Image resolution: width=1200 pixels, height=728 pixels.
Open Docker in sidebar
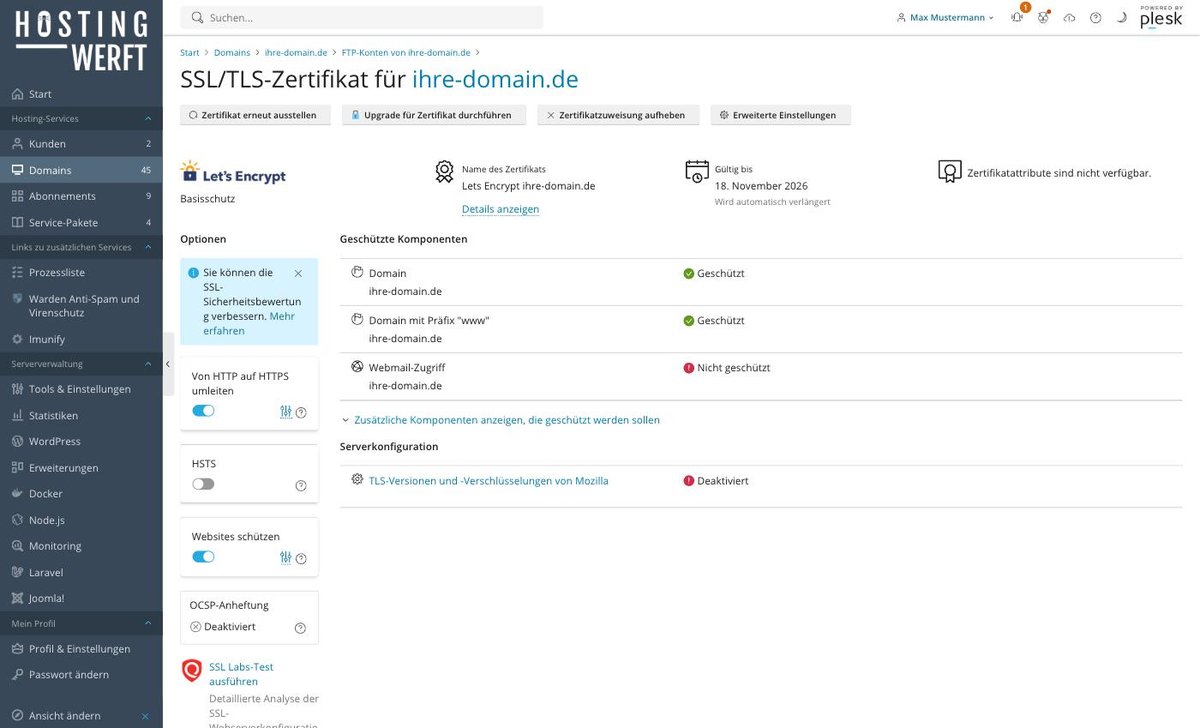[x=81, y=494]
